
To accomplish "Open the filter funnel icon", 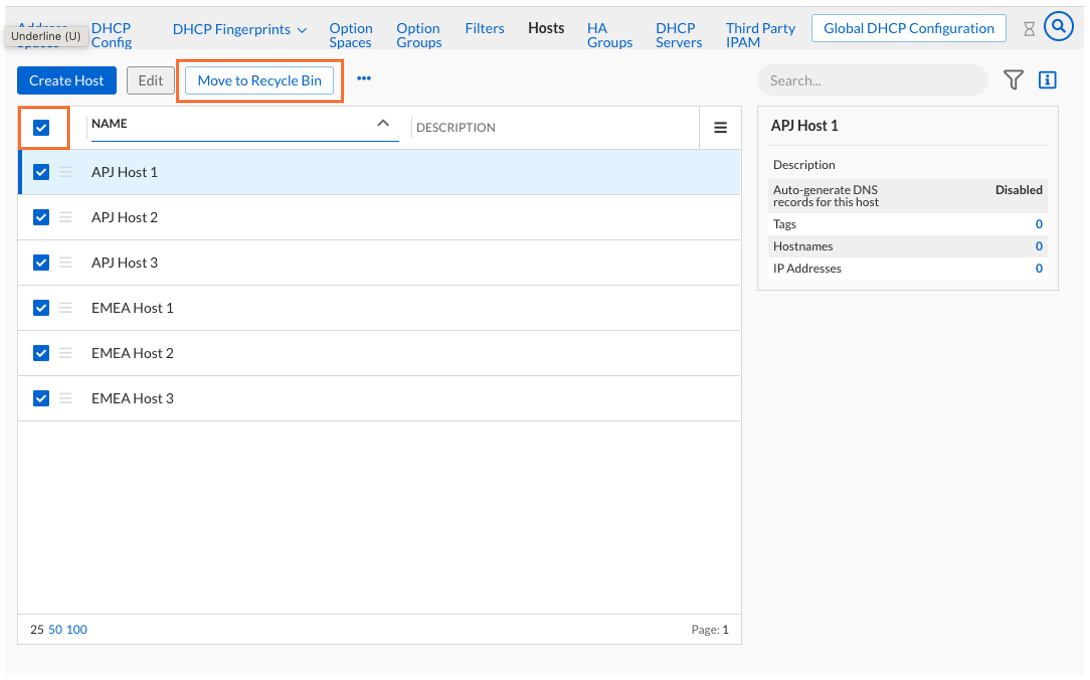I will coord(1013,80).
